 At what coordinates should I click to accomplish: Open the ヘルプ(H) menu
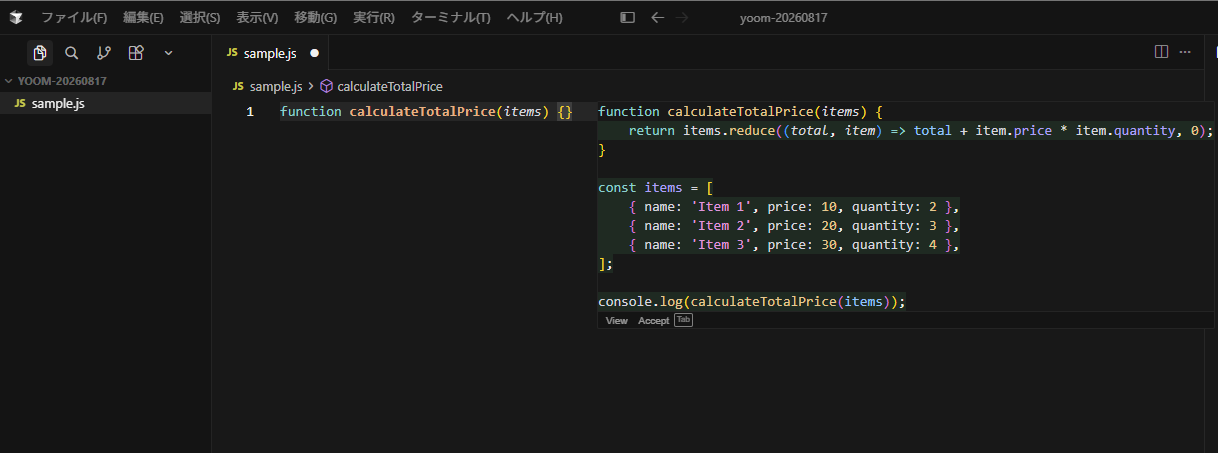(x=534, y=18)
